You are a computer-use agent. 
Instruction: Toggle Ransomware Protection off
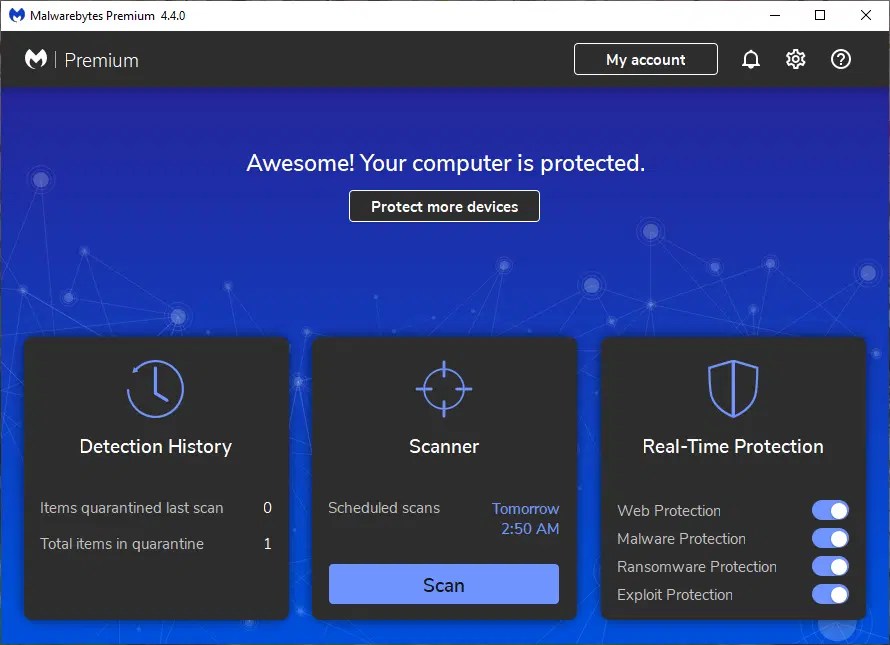pos(831,566)
